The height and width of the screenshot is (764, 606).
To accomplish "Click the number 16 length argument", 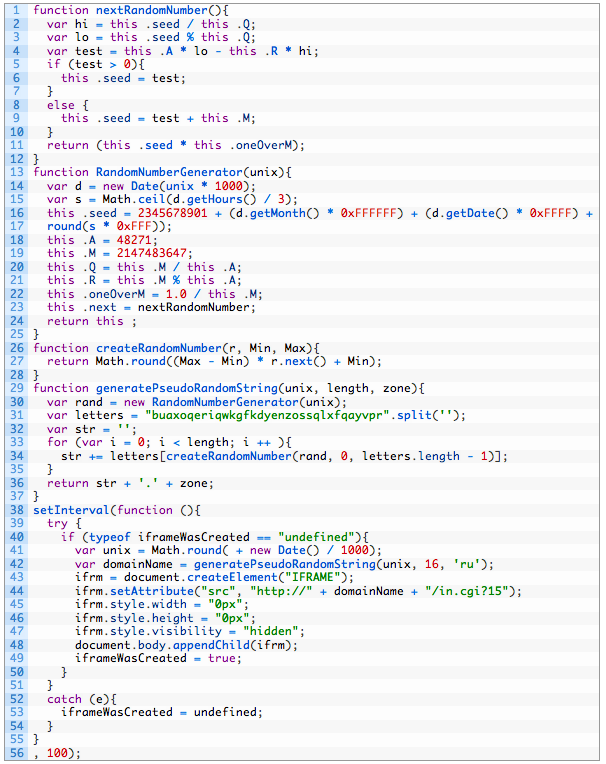I will [432, 564].
